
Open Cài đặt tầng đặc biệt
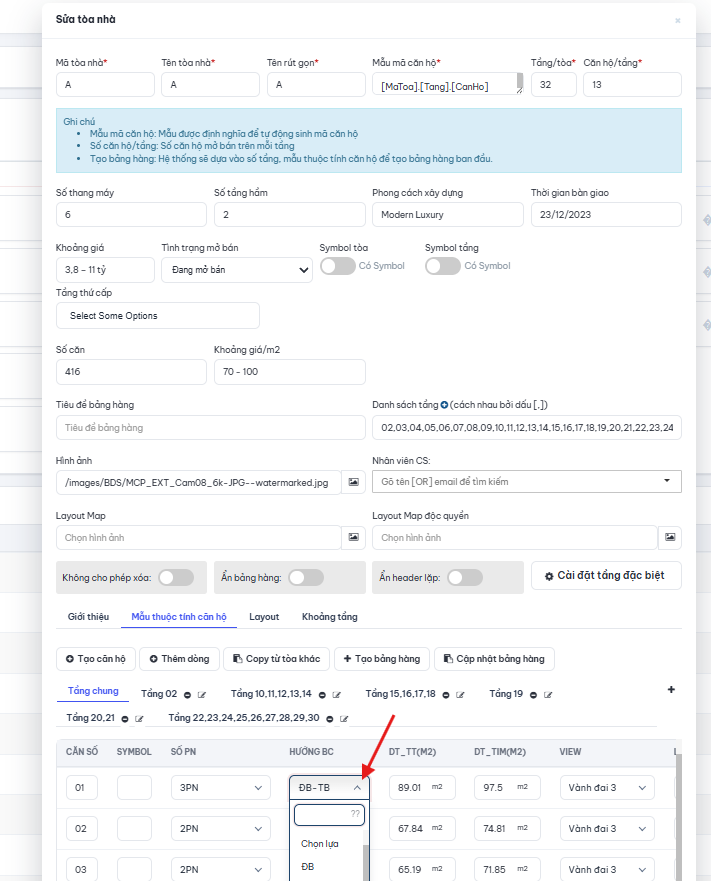606,575
